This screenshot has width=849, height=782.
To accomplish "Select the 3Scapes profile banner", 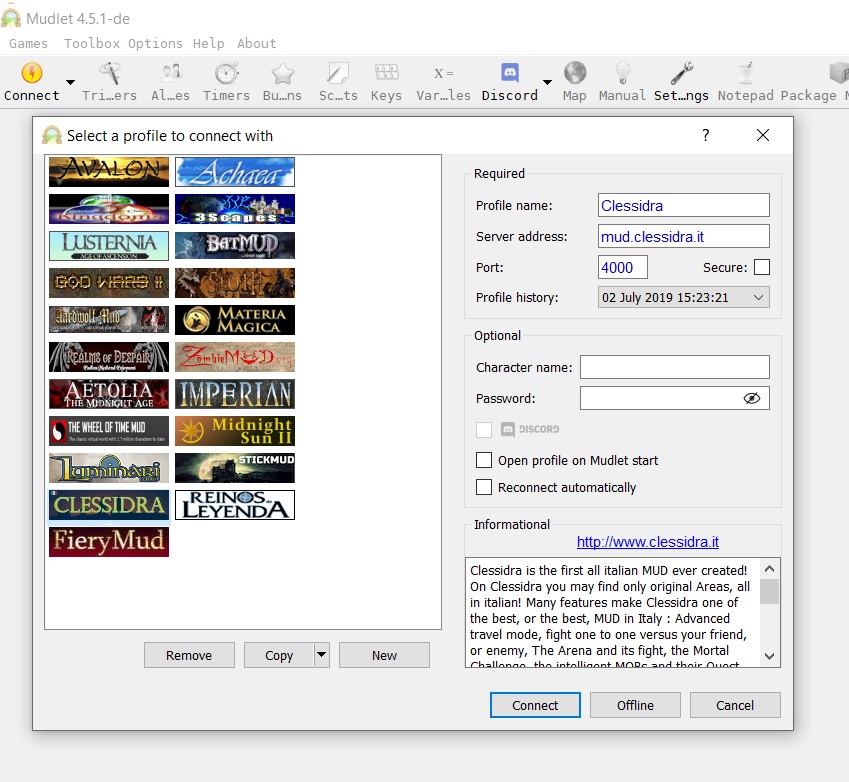I will (235, 209).
